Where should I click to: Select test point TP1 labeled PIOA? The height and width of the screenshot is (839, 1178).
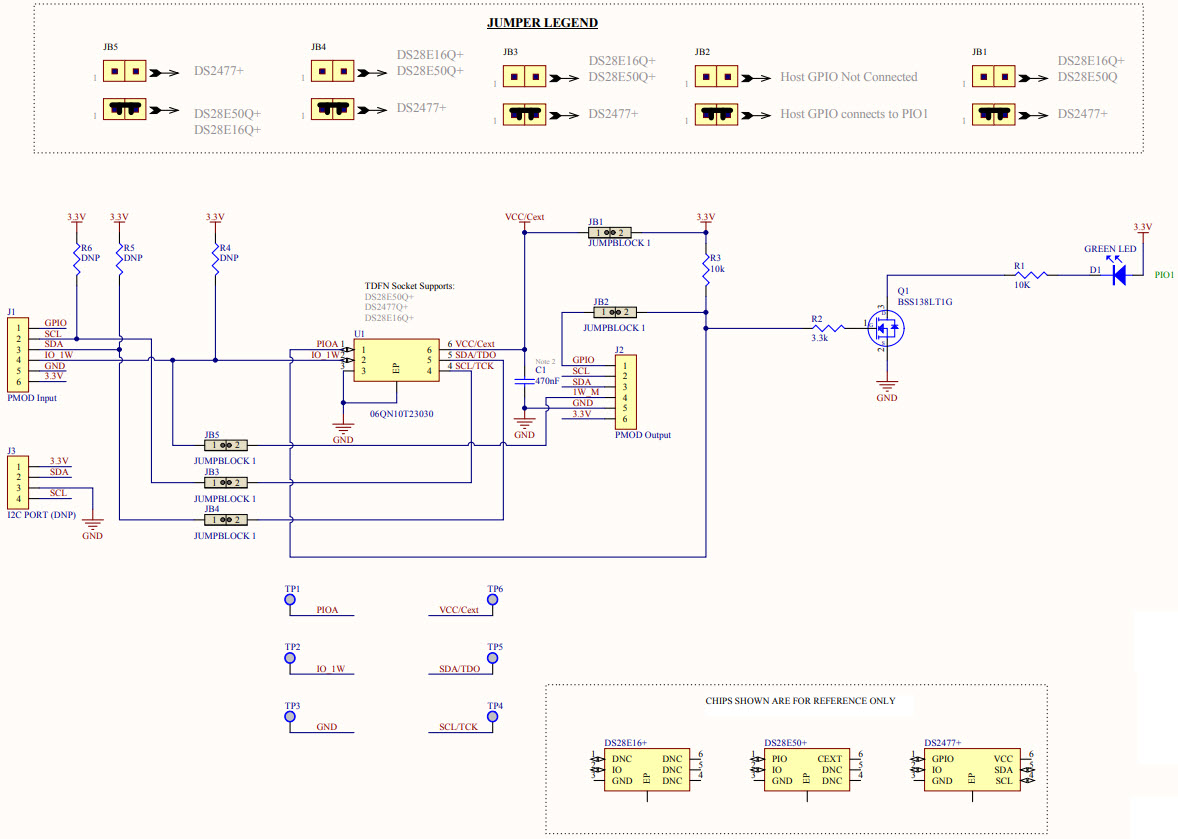click(290, 599)
